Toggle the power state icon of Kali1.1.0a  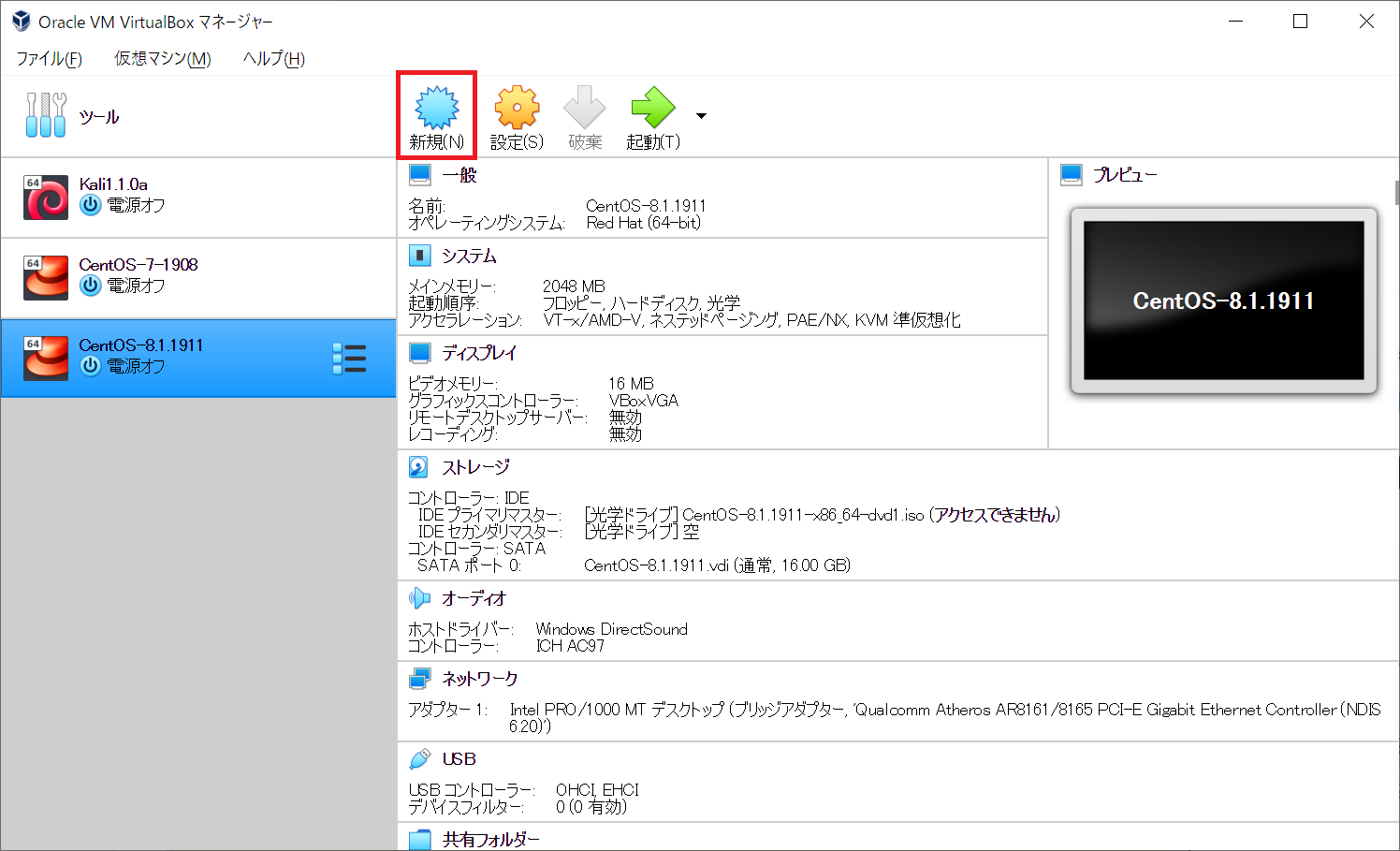coord(90,205)
